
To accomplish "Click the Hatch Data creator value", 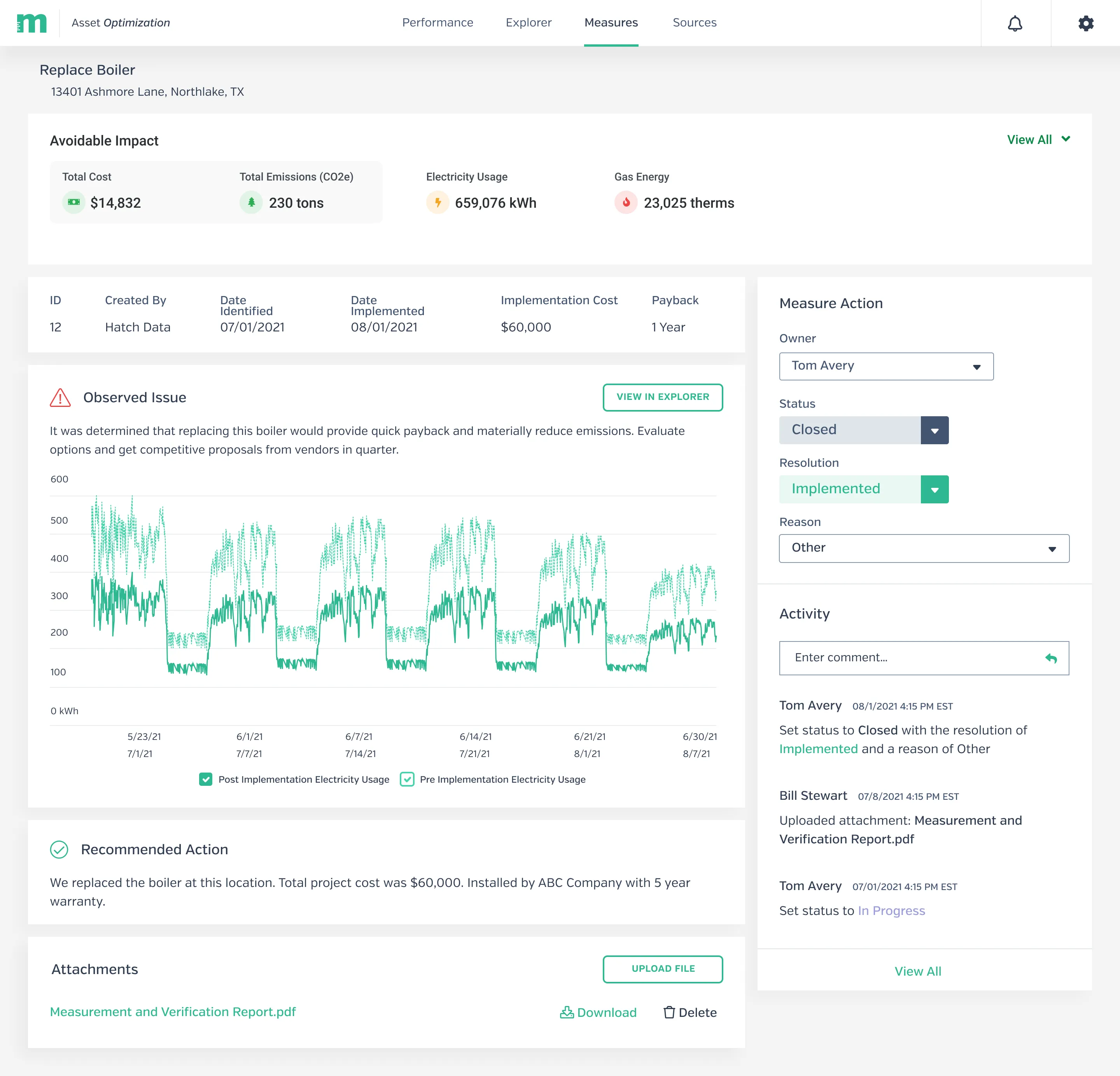I will click(138, 327).
